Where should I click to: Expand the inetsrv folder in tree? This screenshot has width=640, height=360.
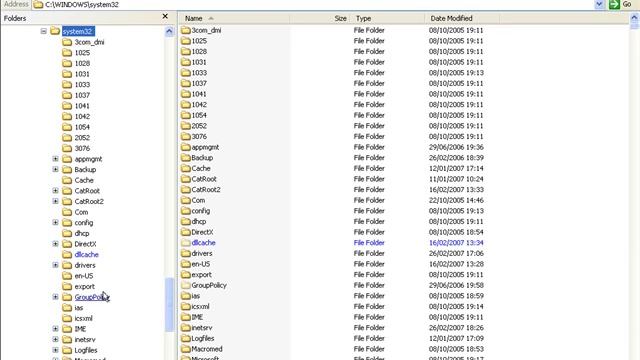(x=56, y=339)
